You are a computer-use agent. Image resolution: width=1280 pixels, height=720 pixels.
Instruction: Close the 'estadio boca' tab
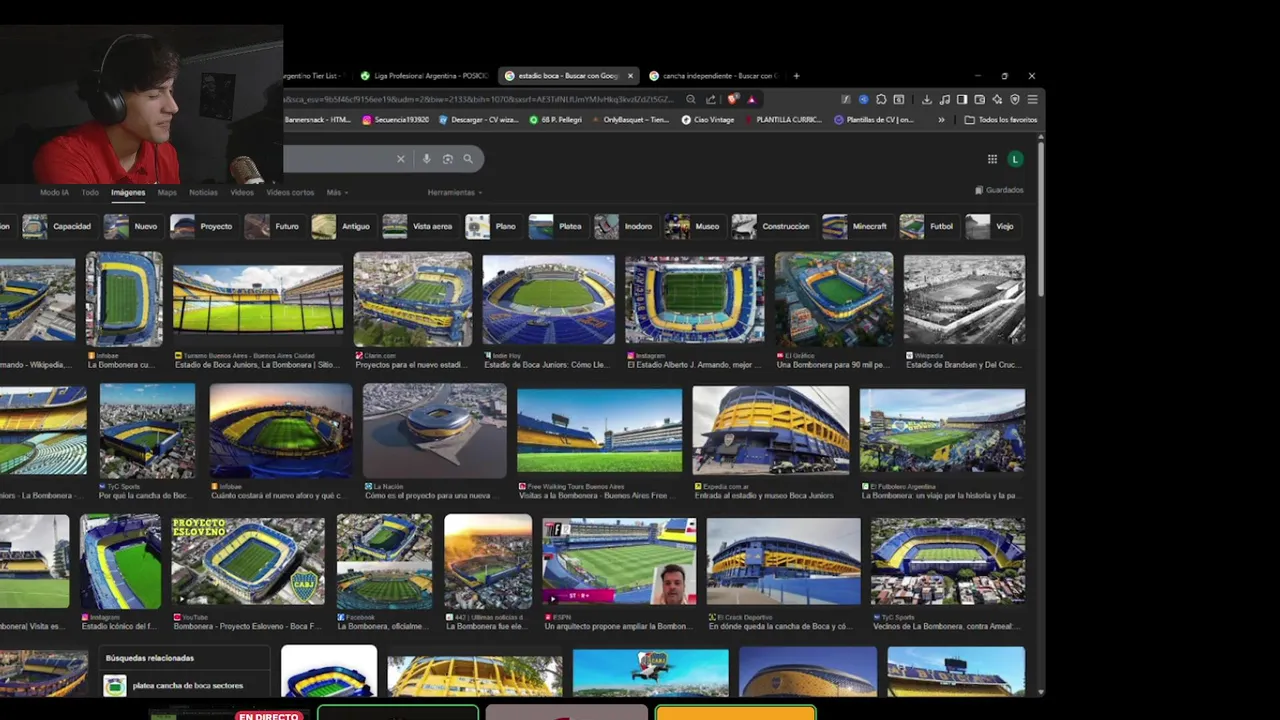[630, 76]
